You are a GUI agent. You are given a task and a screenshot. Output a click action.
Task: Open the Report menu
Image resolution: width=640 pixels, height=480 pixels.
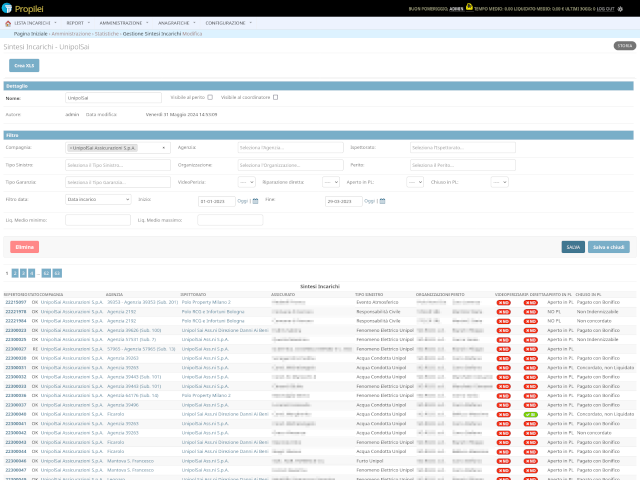pos(78,23)
